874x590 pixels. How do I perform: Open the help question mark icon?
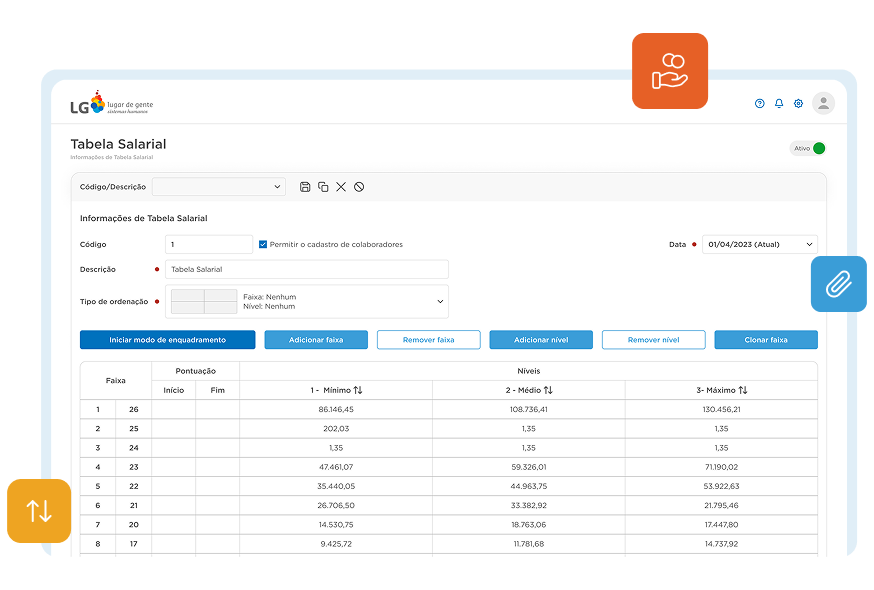click(x=760, y=104)
